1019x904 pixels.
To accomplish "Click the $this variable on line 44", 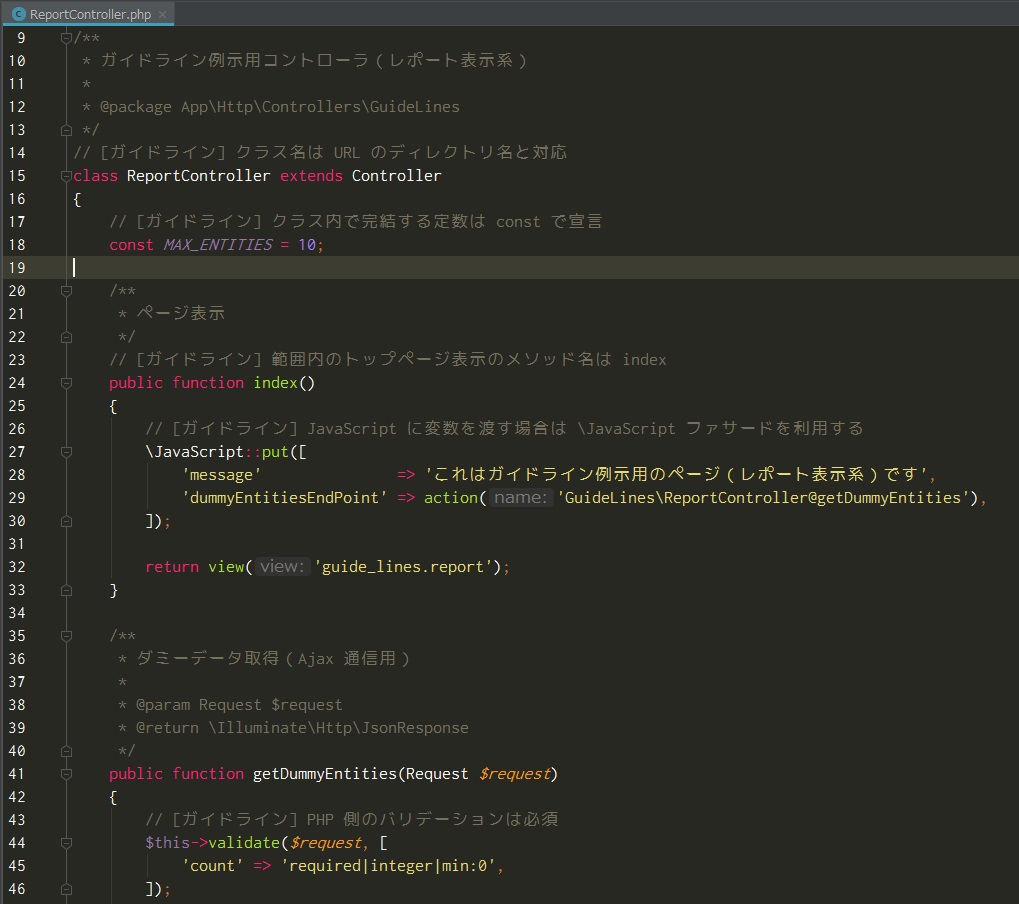I will pos(168,843).
